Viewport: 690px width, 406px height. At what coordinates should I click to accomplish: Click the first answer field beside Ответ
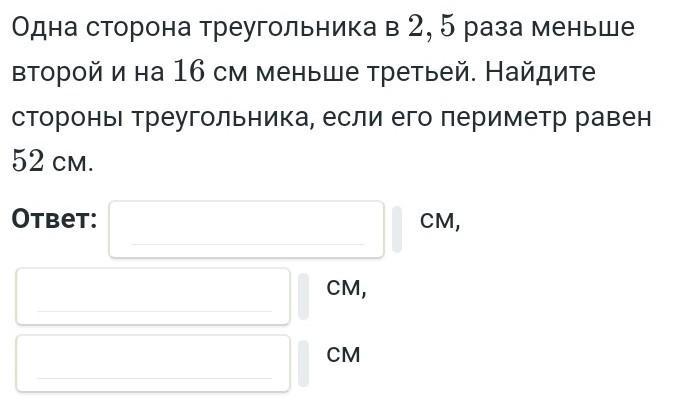pyautogui.click(x=246, y=228)
